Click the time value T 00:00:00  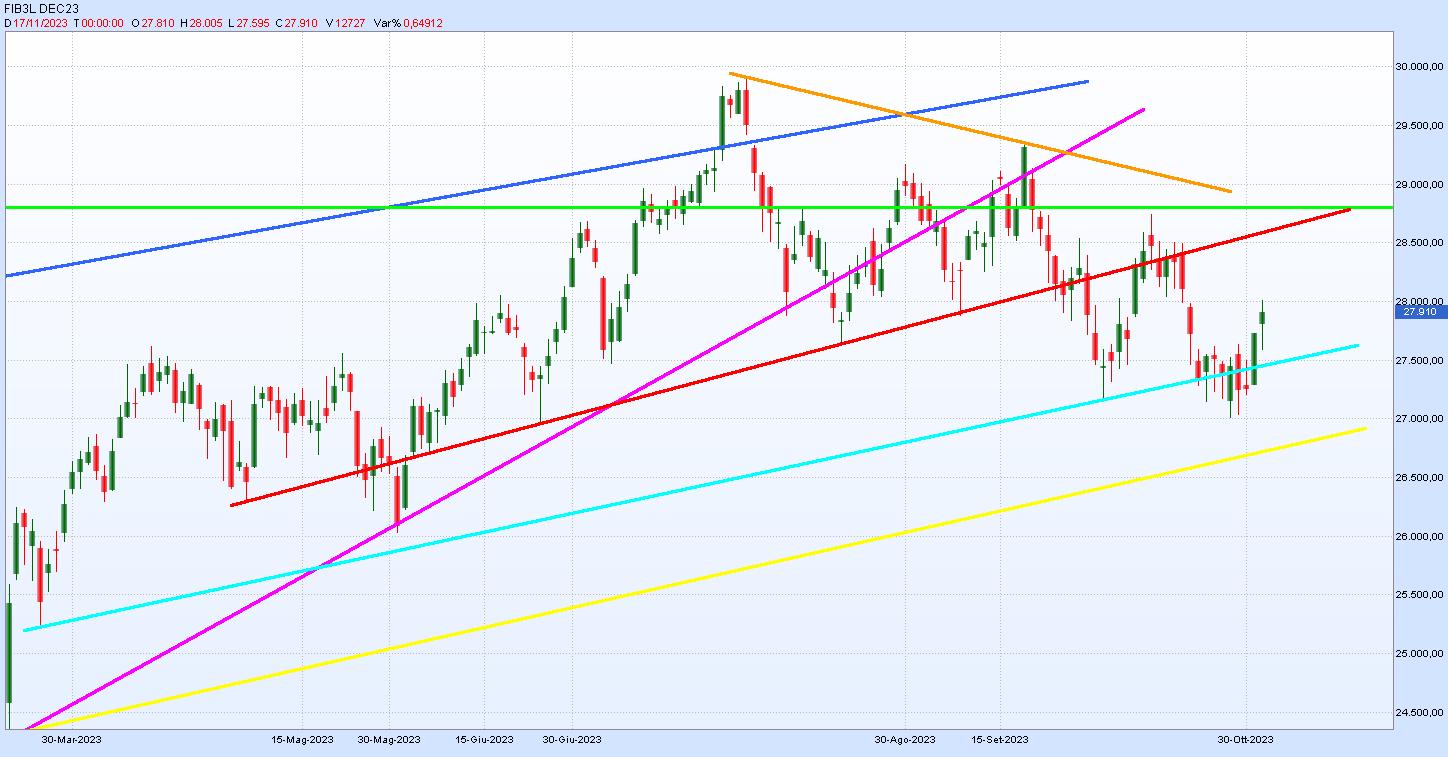(99, 21)
